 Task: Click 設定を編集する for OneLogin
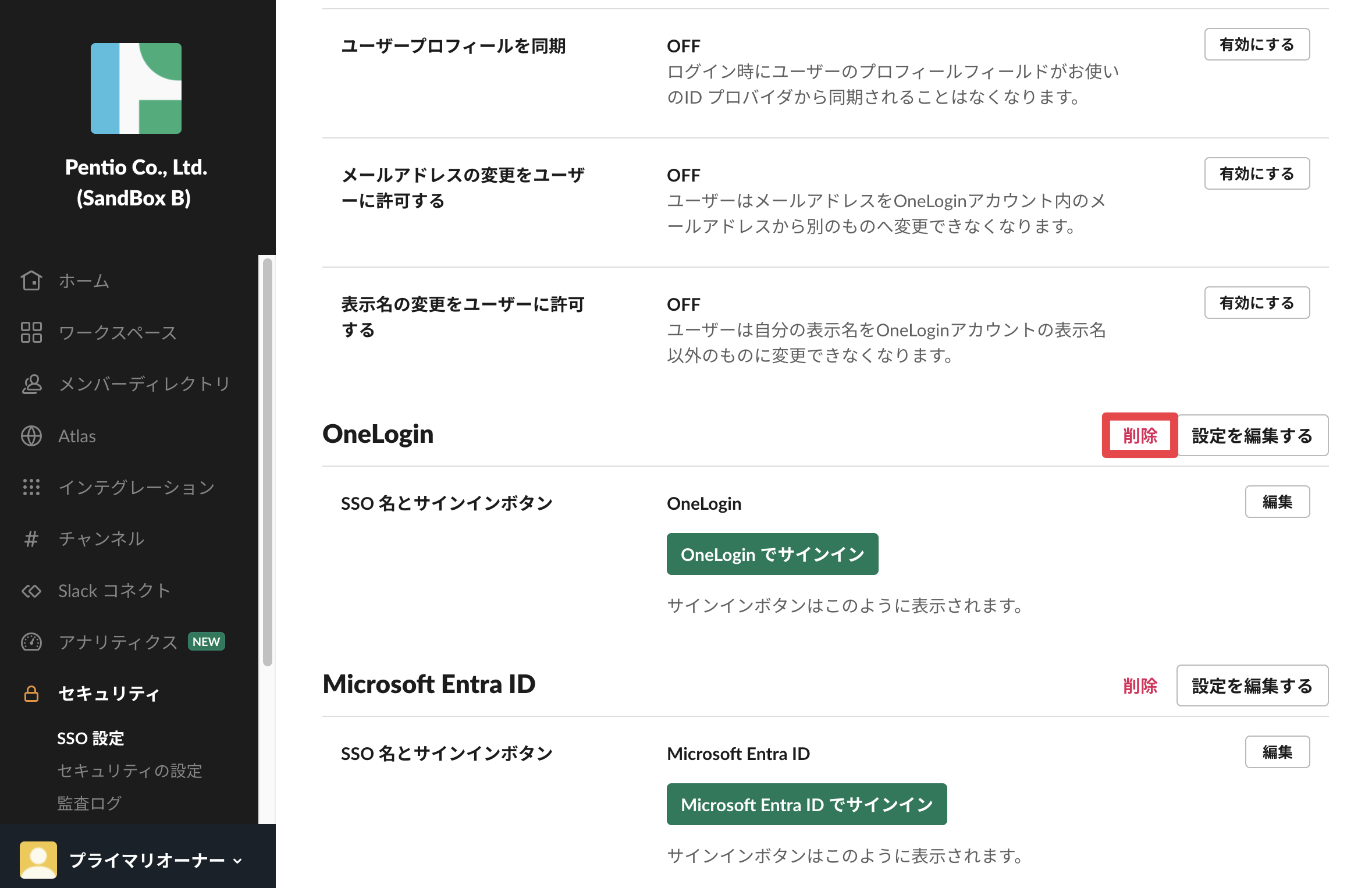click(x=1252, y=435)
